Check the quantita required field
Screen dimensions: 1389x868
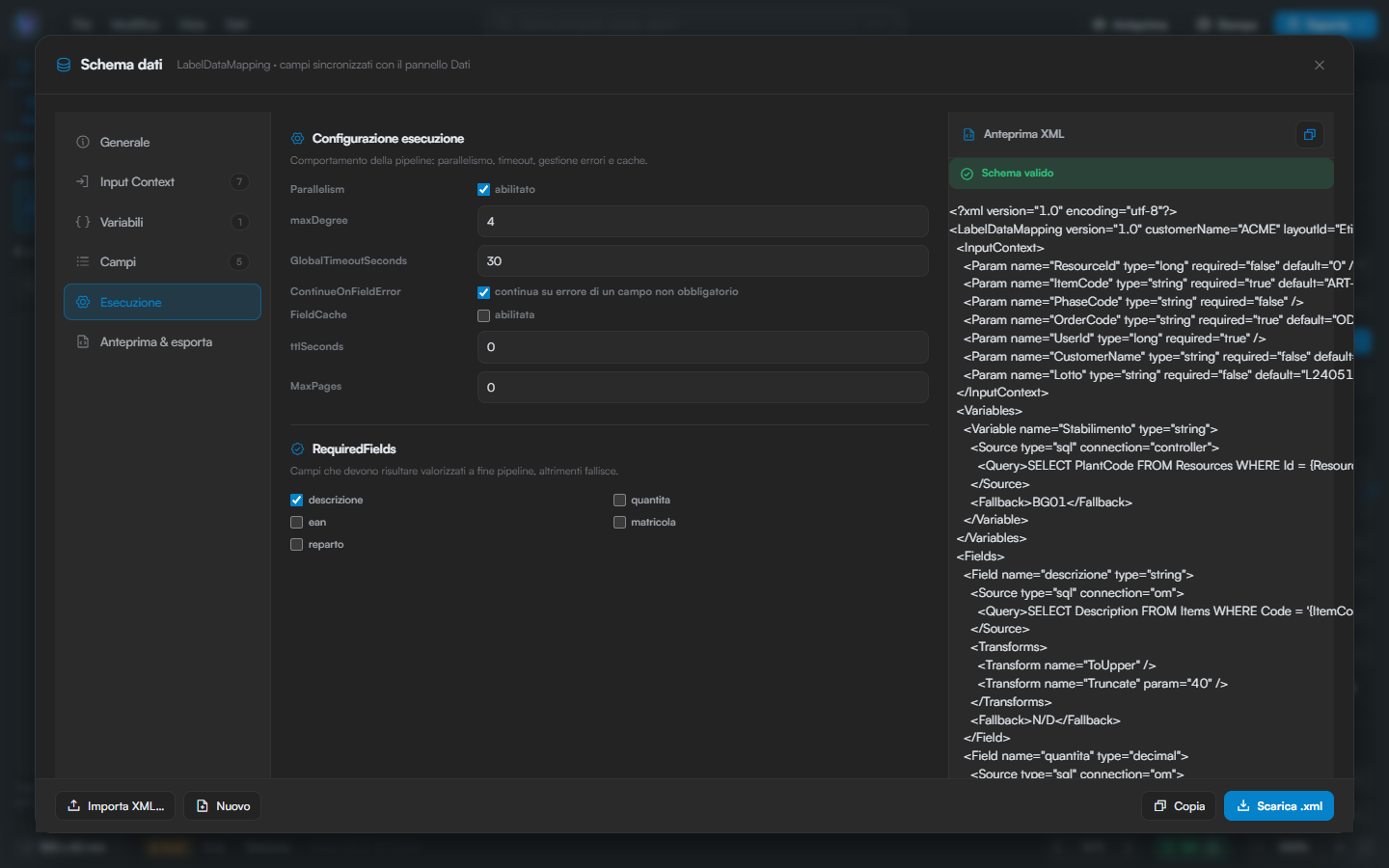[619, 501]
